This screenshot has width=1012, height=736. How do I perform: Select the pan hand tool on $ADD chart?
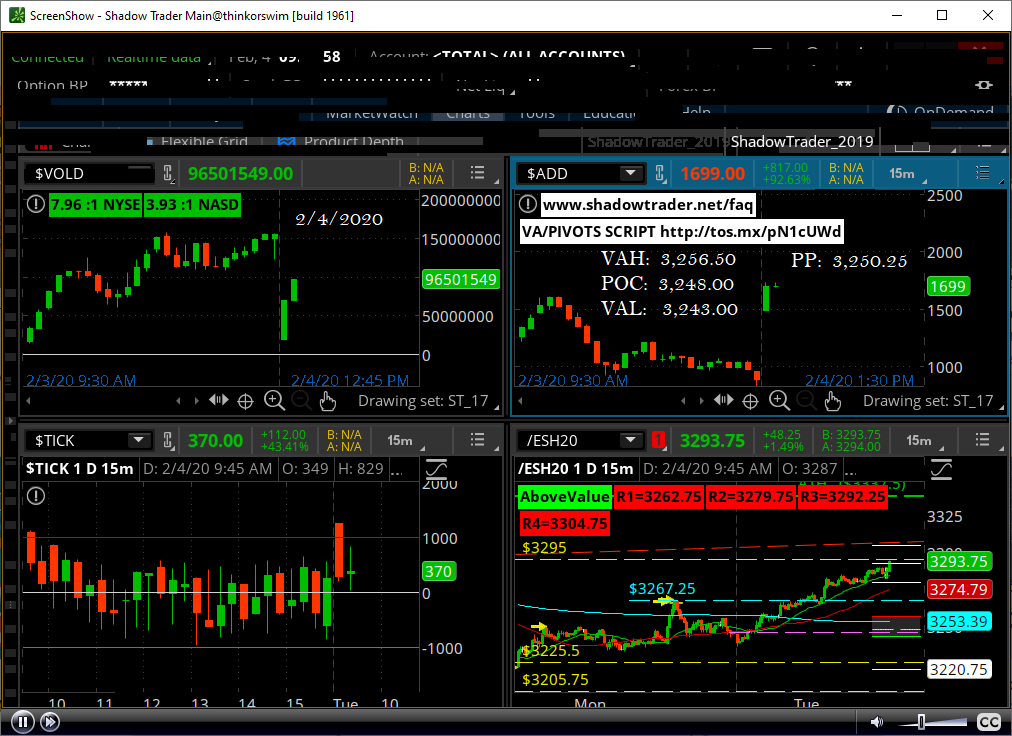pyautogui.click(x=833, y=401)
